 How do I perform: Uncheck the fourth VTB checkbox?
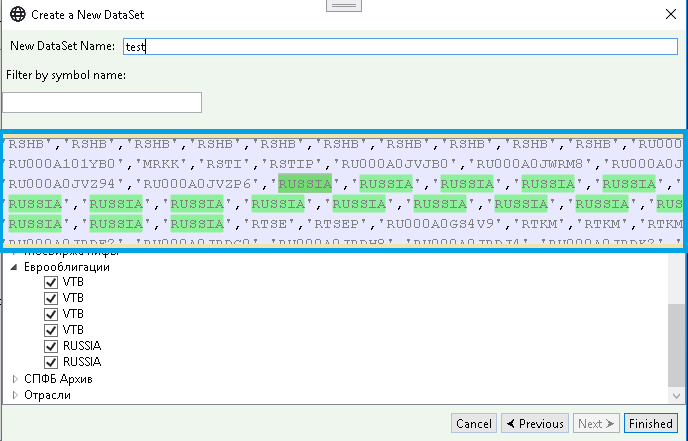pos(51,330)
